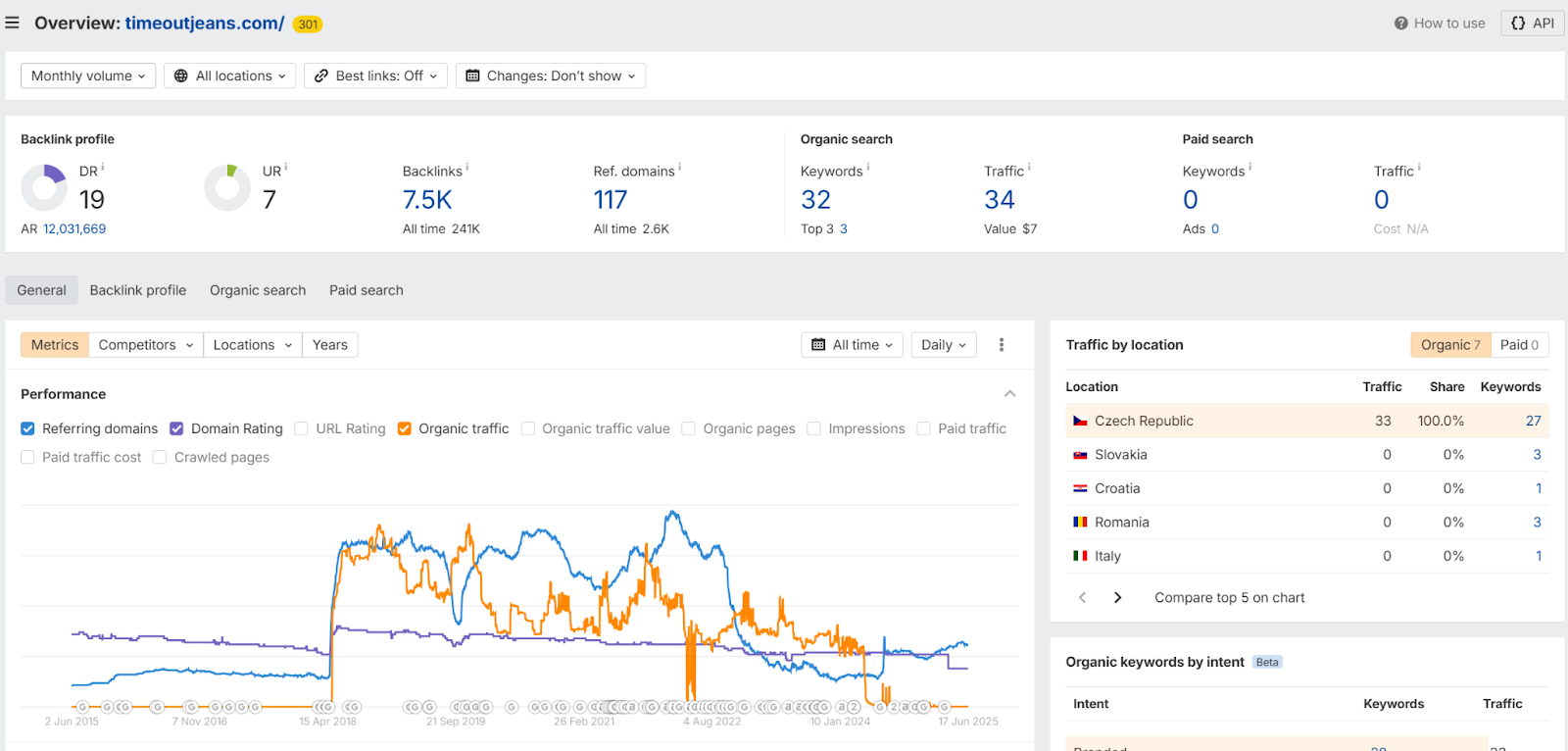This screenshot has height=751, width=1568.
Task: Click the Organic search Keywords info icon
Action: (868, 167)
